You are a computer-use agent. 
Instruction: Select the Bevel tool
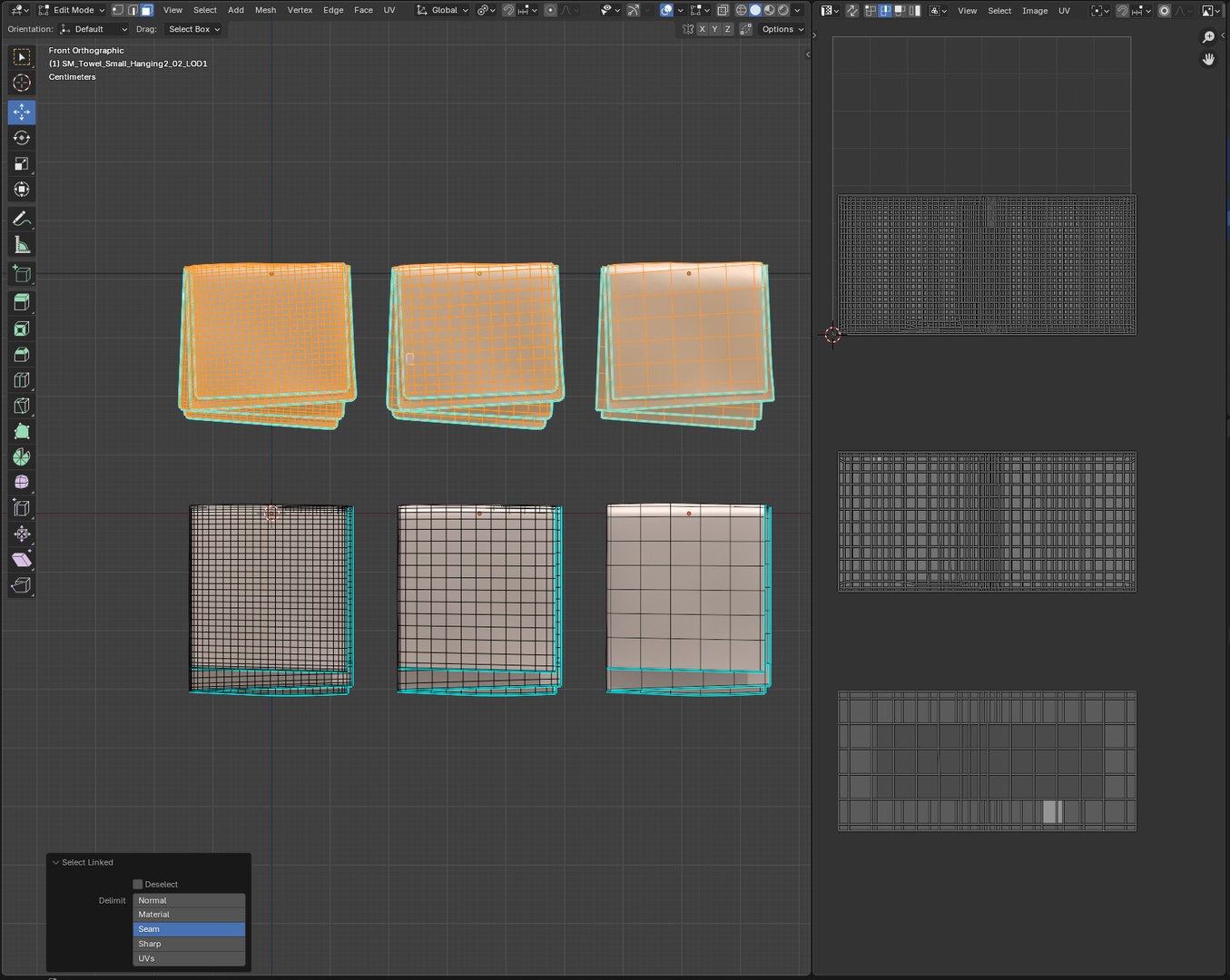pyautogui.click(x=22, y=355)
